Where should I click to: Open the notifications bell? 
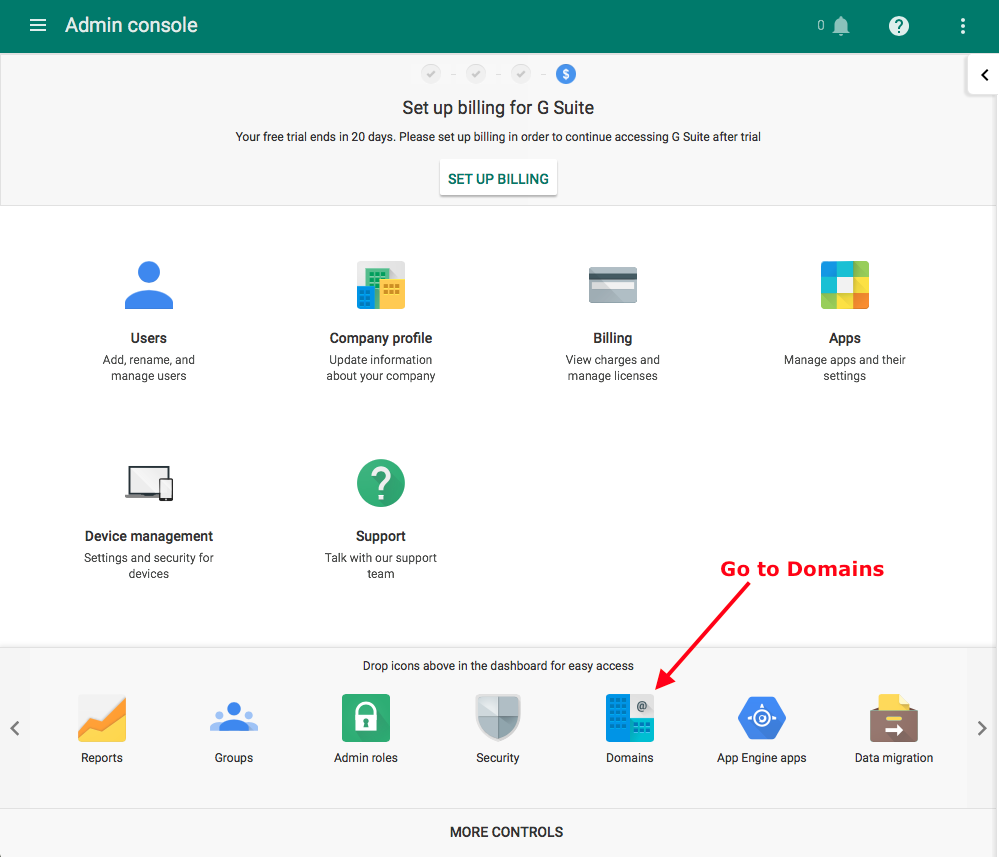tap(841, 26)
